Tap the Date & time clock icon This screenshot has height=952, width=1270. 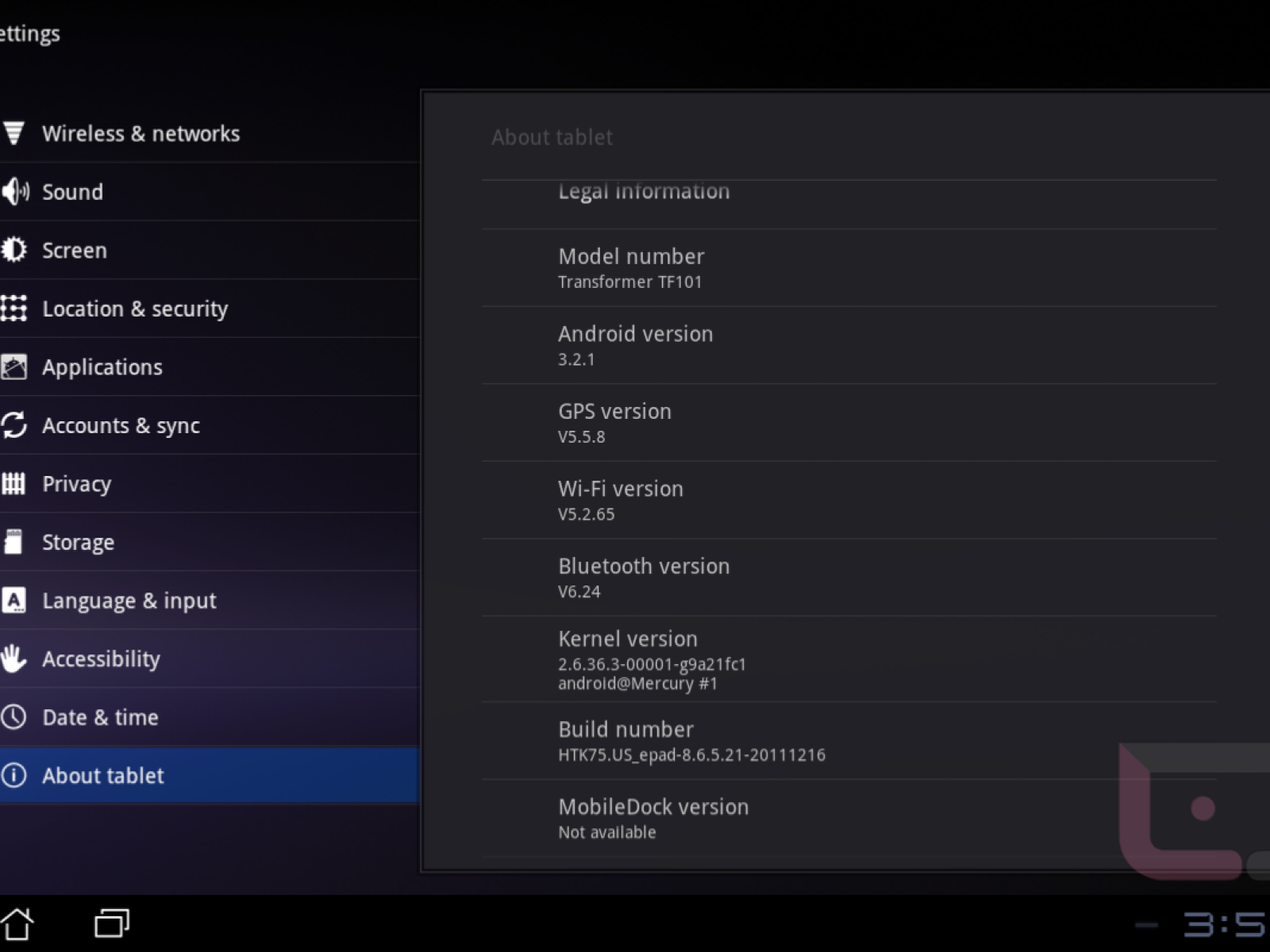click(13, 717)
